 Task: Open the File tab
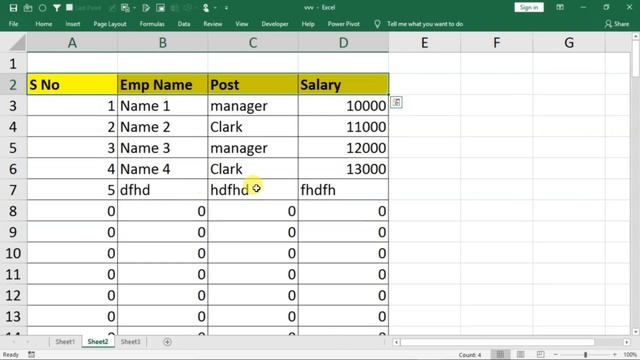pyautogui.click(x=13, y=24)
